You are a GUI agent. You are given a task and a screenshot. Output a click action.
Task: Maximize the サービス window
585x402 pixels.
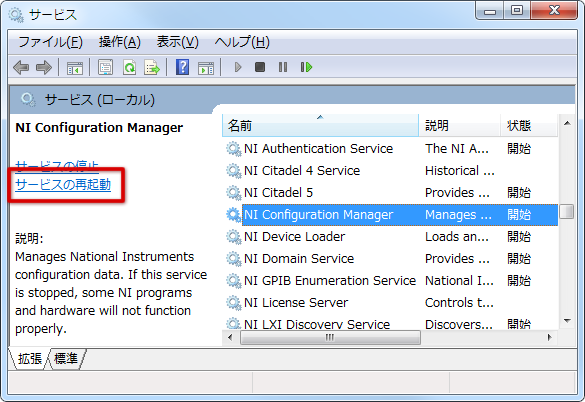[517, 11]
